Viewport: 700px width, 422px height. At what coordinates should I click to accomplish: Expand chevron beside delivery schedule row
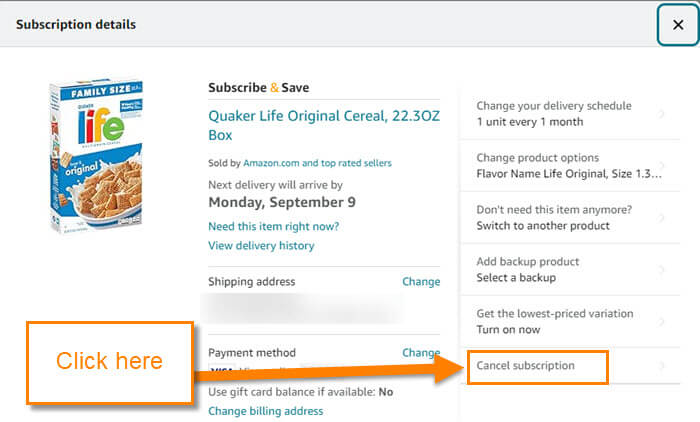click(661, 114)
